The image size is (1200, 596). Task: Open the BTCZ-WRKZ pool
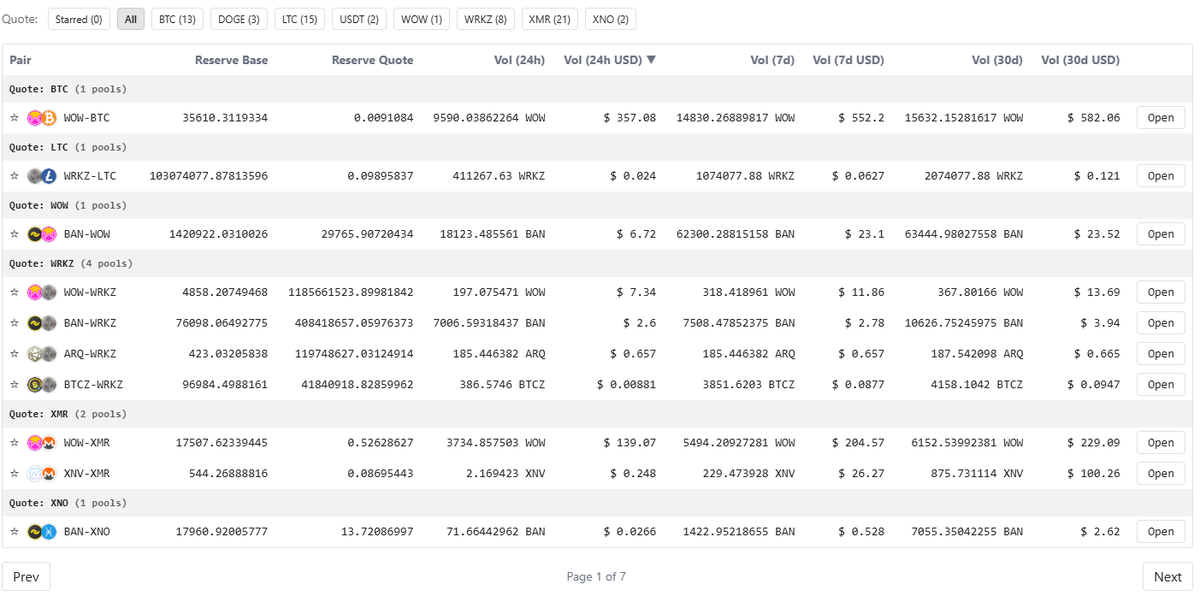tap(1160, 384)
